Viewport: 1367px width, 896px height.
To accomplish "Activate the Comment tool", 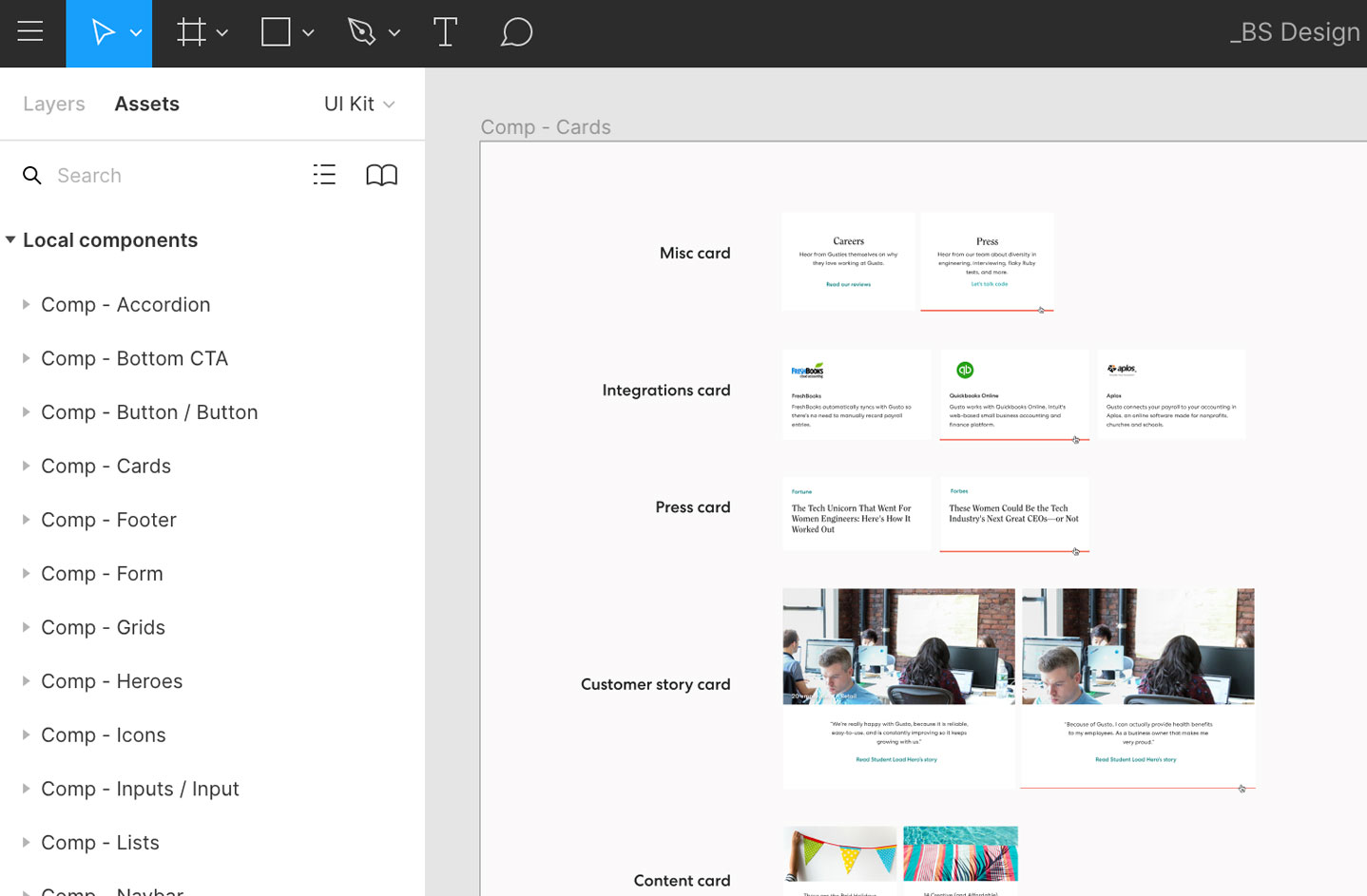I will pyautogui.click(x=516, y=32).
